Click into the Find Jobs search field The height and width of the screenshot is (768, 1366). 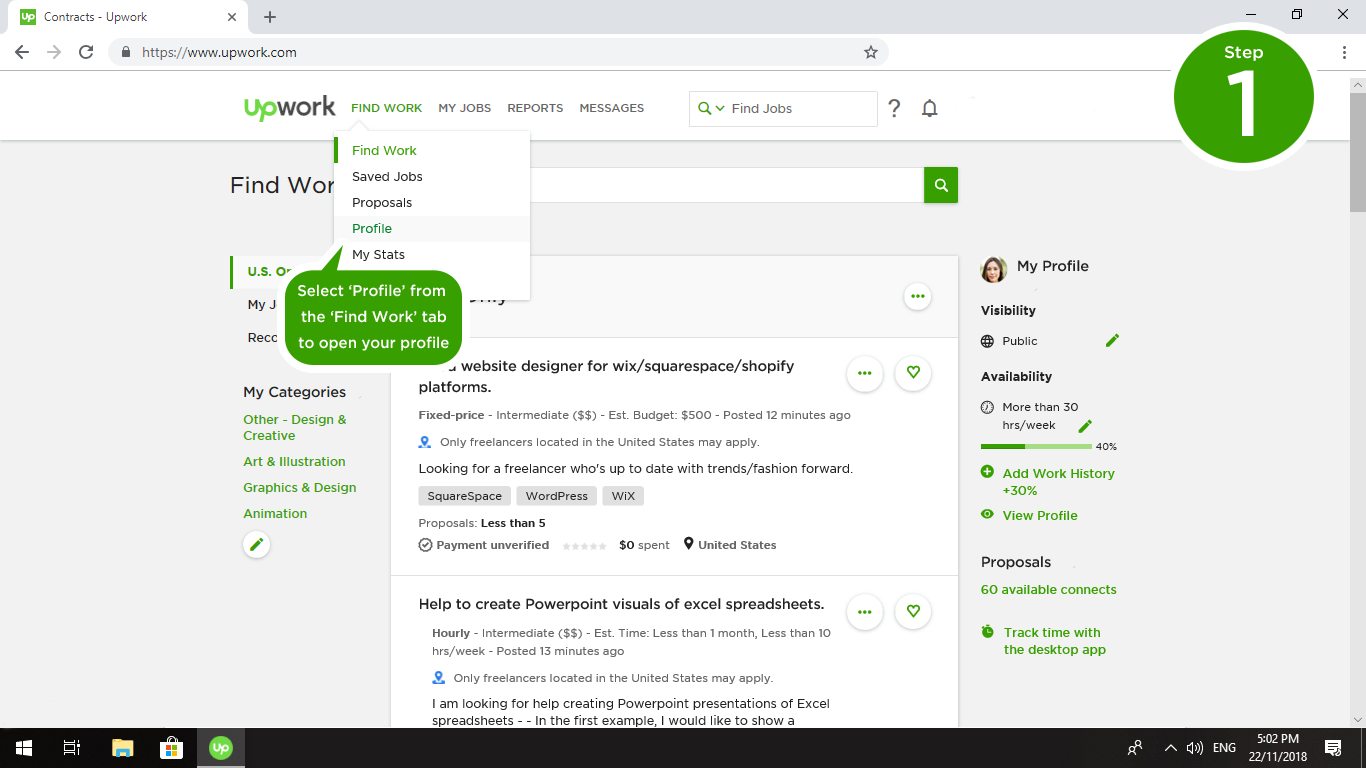800,109
